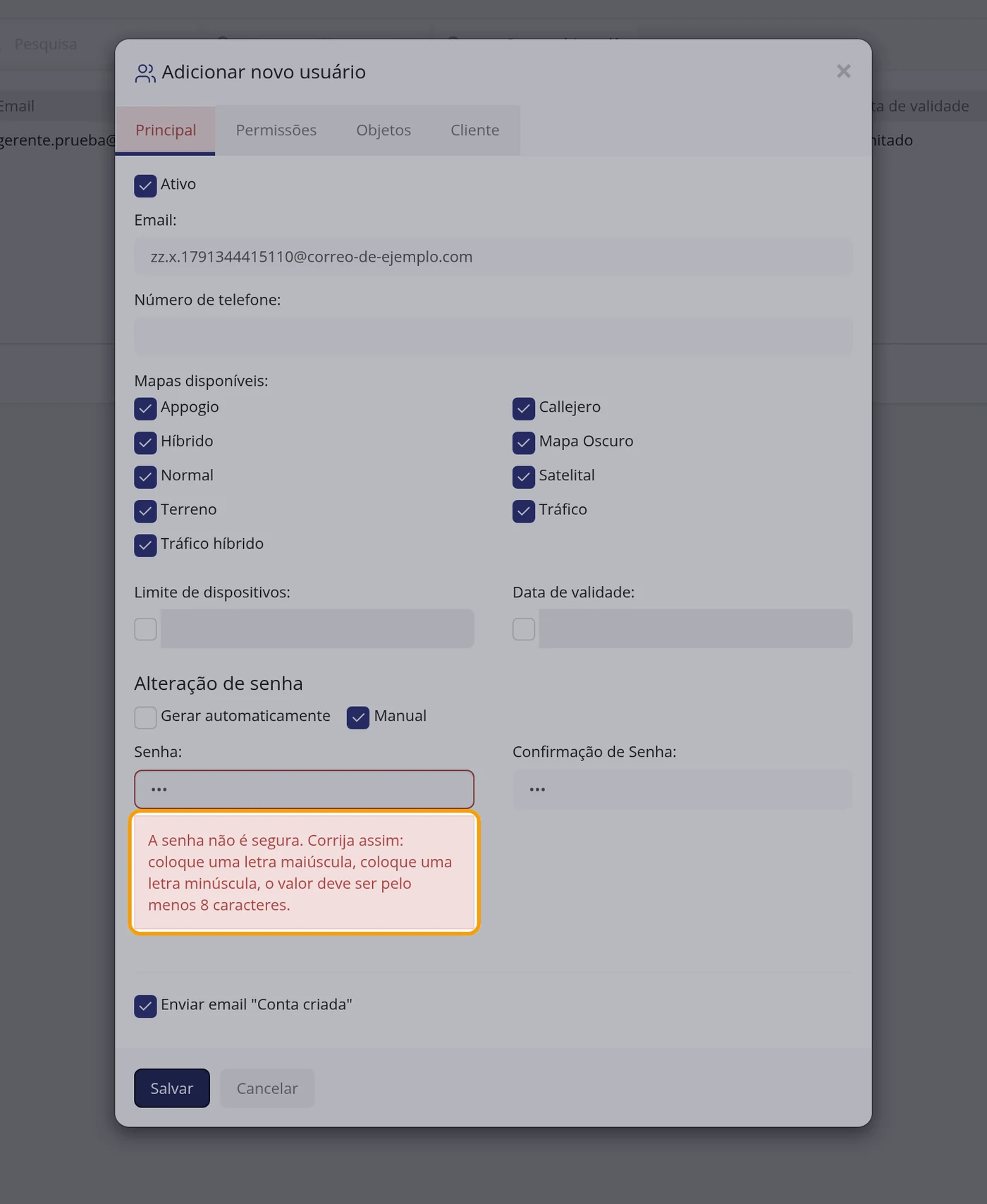Toggle the Tráfico híbrido checkbox
987x1204 pixels.
[x=145, y=545]
